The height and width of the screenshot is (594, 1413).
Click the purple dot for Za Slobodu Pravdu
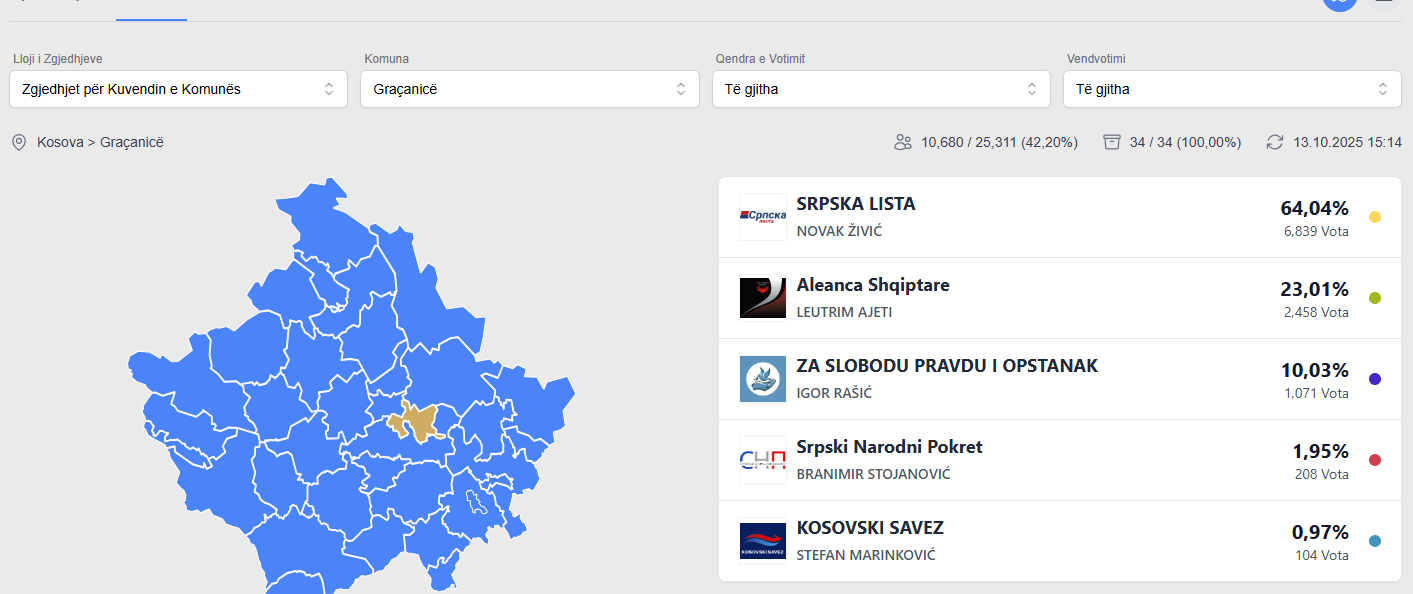[x=1375, y=379]
